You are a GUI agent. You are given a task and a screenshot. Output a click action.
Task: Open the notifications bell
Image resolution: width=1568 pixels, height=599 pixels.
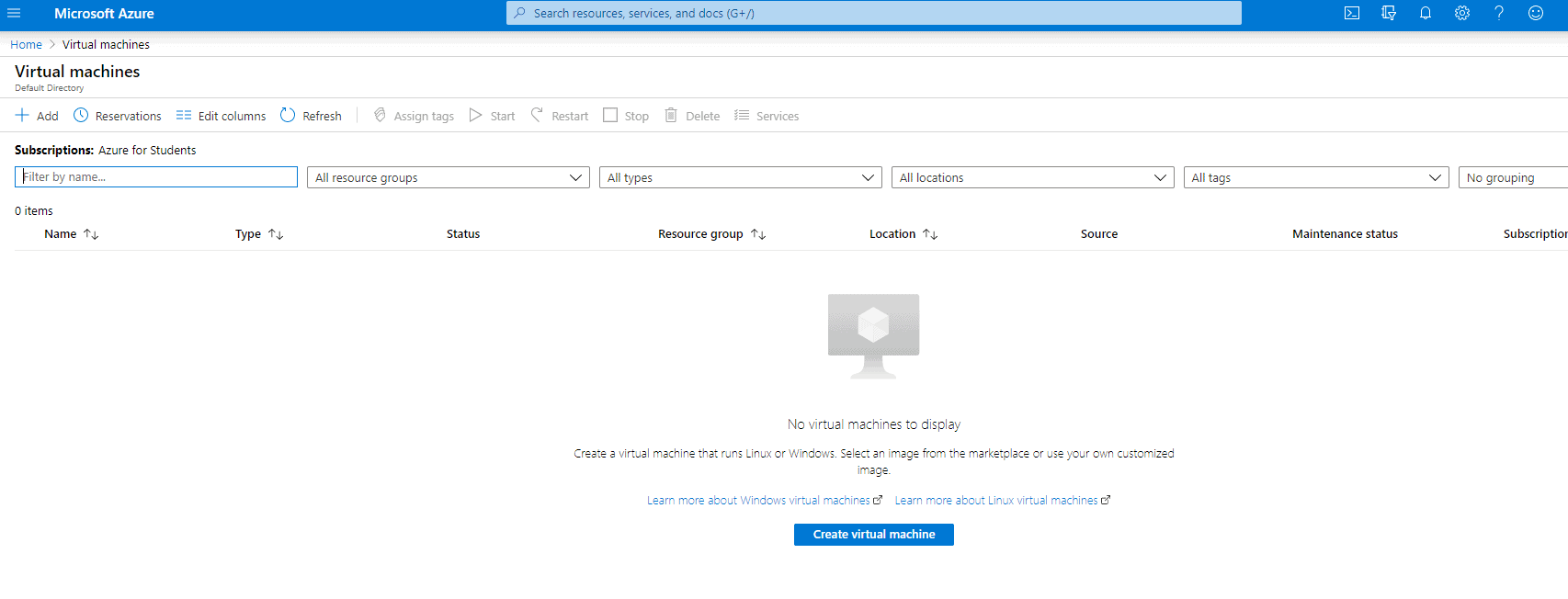1426,13
